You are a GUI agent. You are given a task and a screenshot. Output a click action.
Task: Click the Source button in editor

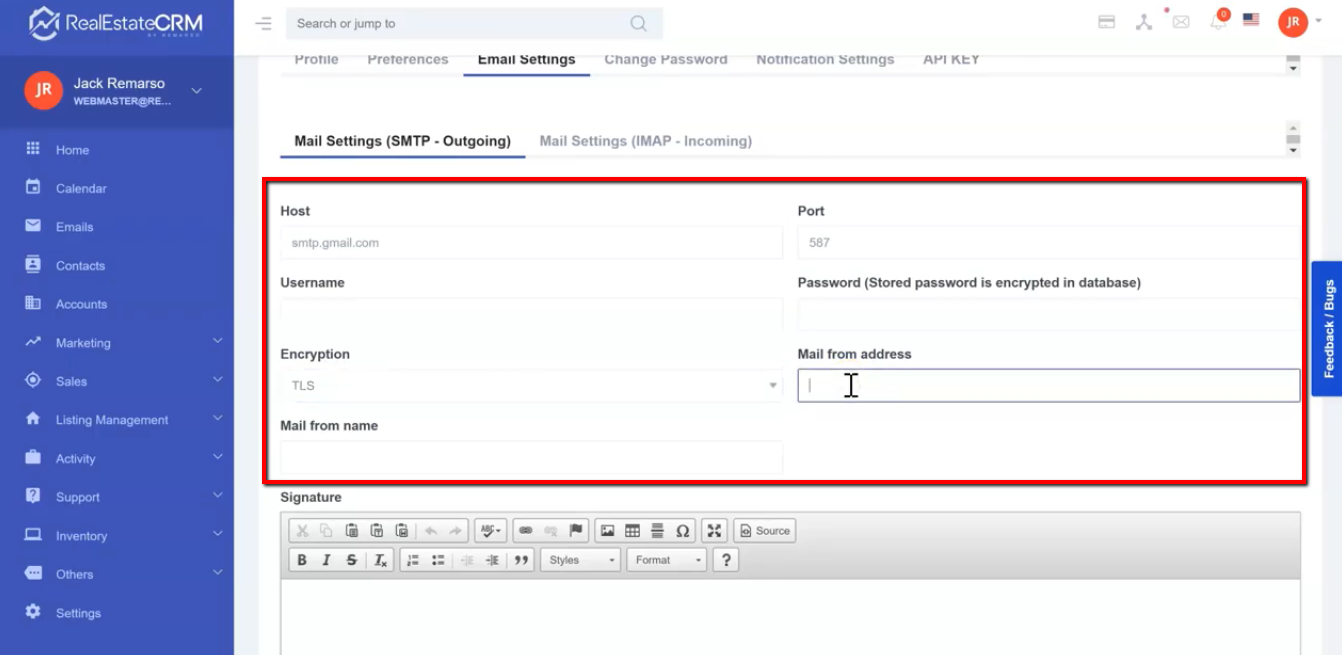click(x=764, y=531)
